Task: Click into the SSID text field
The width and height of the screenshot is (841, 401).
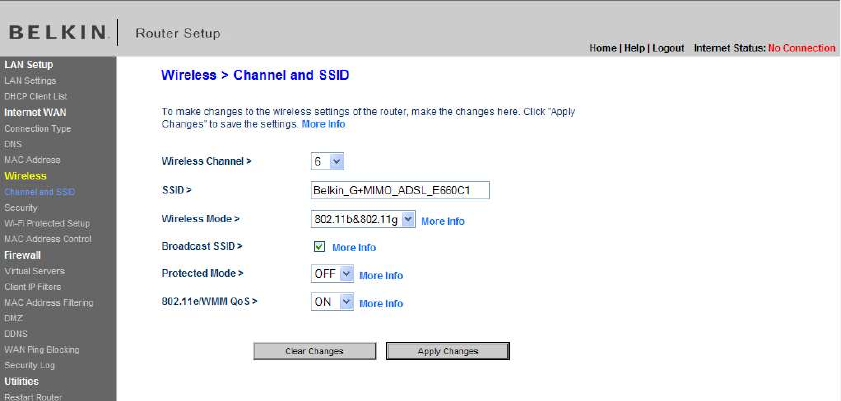Action: coord(400,190)
